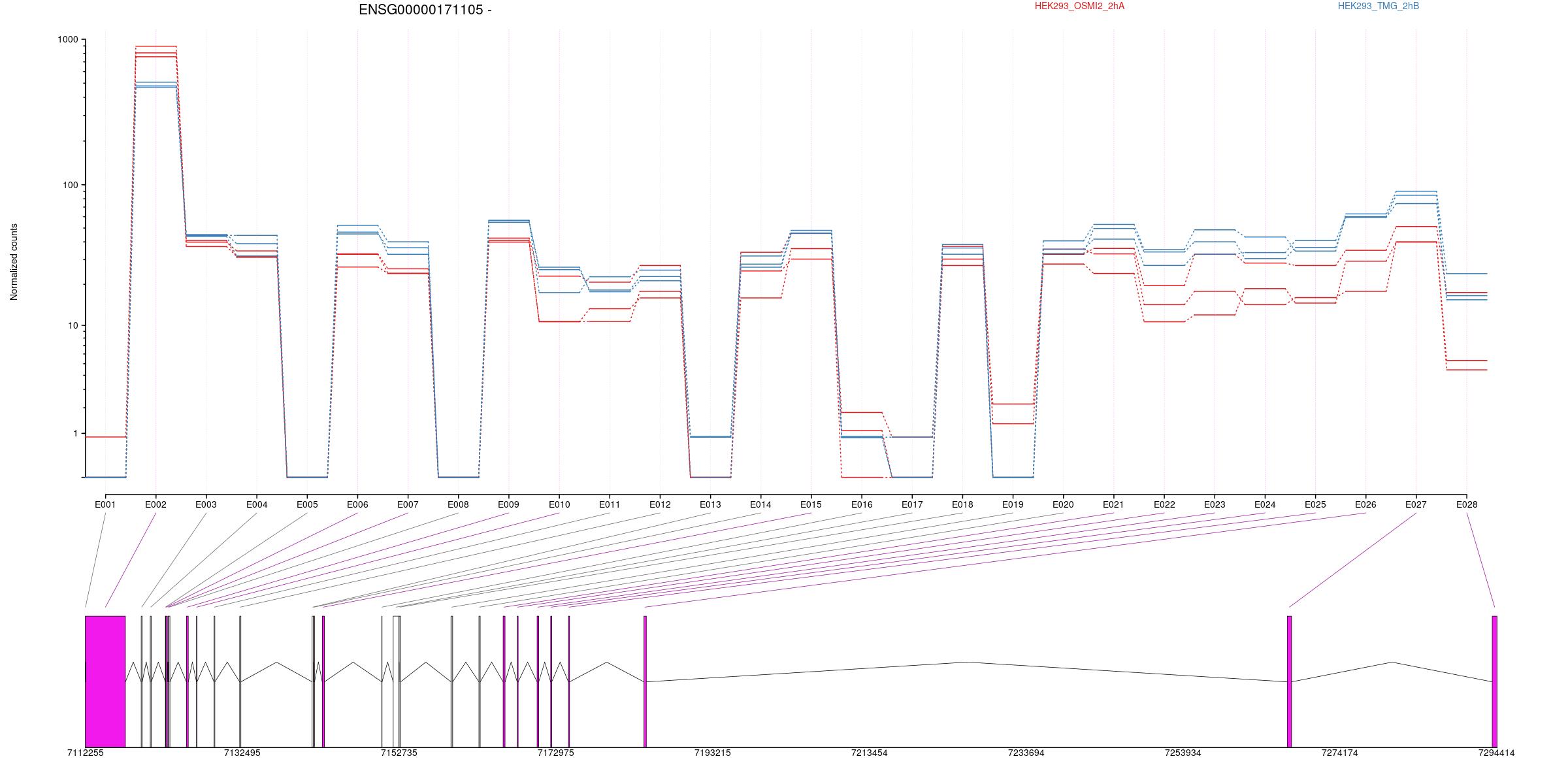Image resolution: width=1568 pixels, height=784 pixels.
Task: Click exon label E013
Action: click(x=710, y=504)
